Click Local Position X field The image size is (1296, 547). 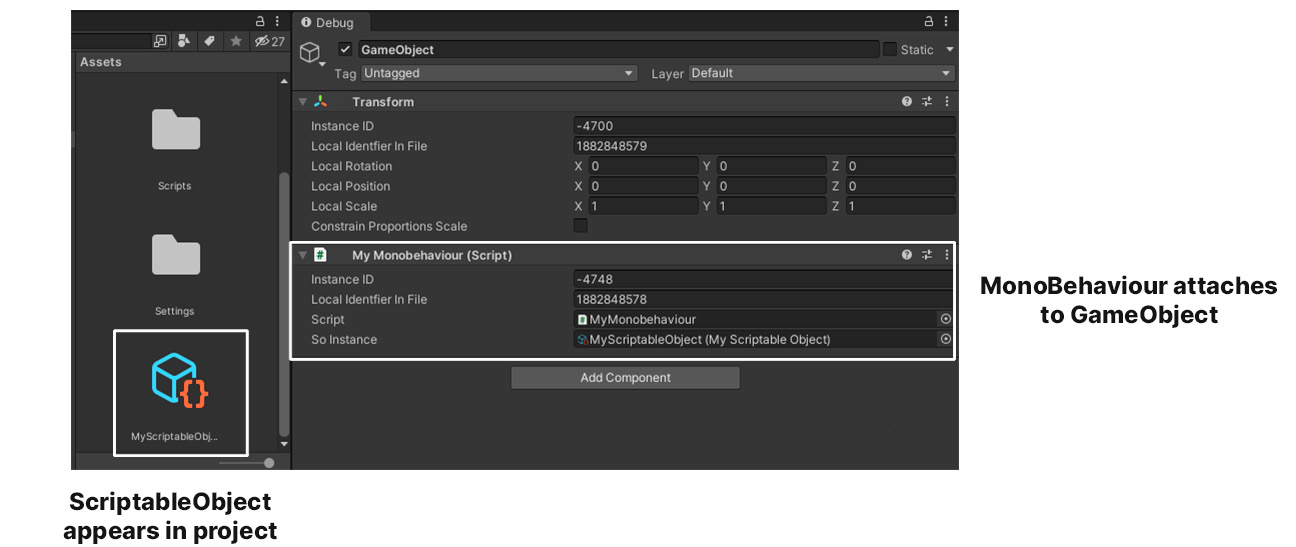643,186
